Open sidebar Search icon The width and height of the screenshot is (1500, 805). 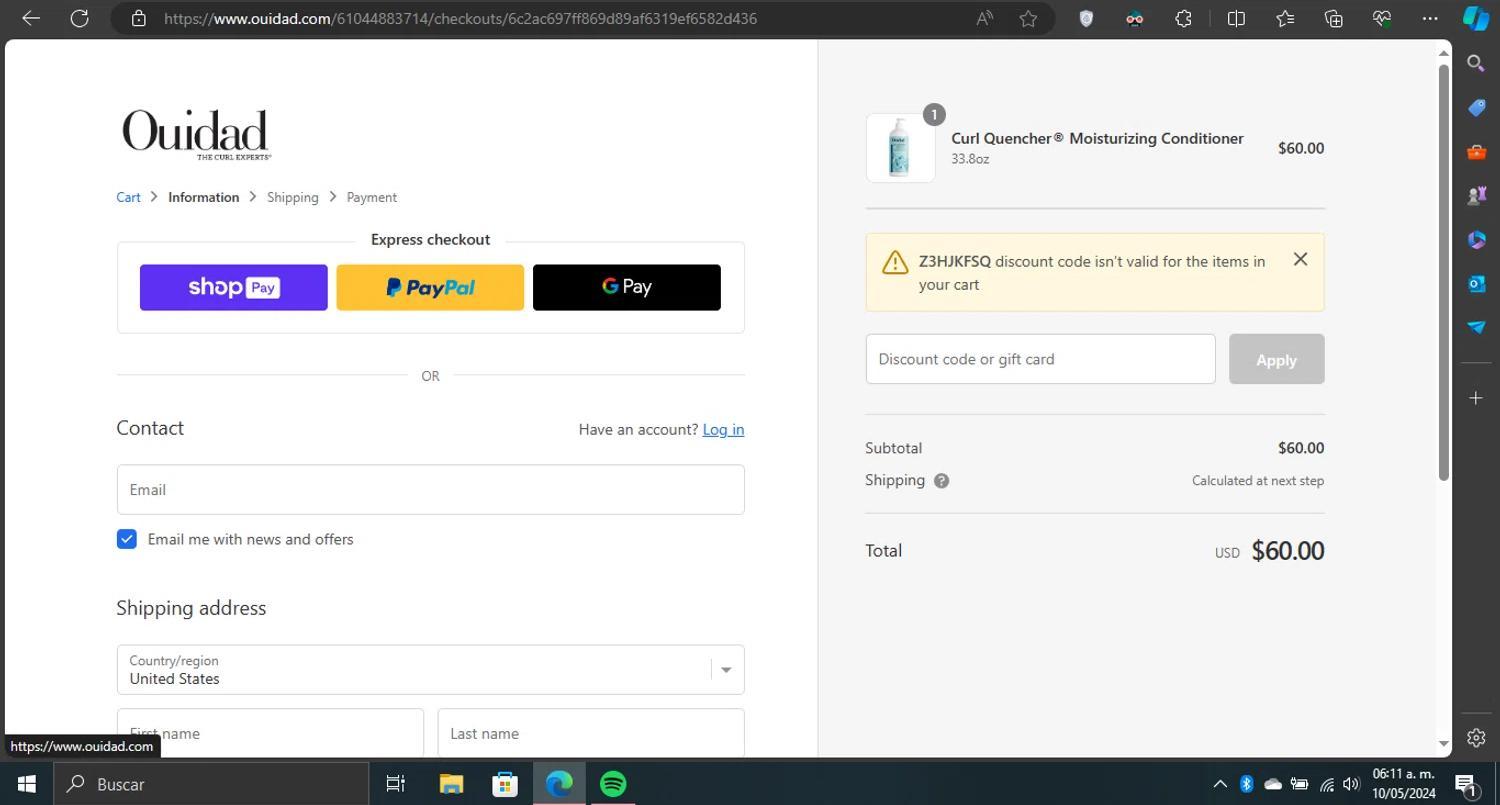point(1476,63)
